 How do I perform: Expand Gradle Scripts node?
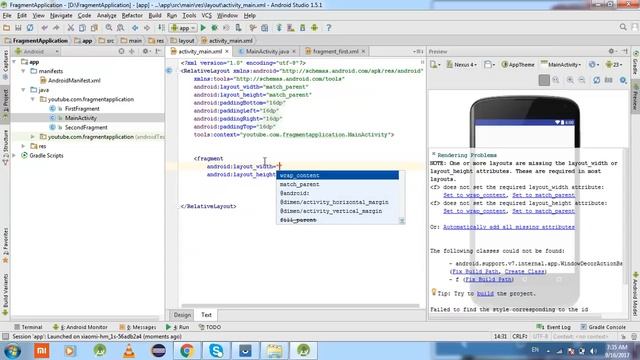(x=14, y=156)
